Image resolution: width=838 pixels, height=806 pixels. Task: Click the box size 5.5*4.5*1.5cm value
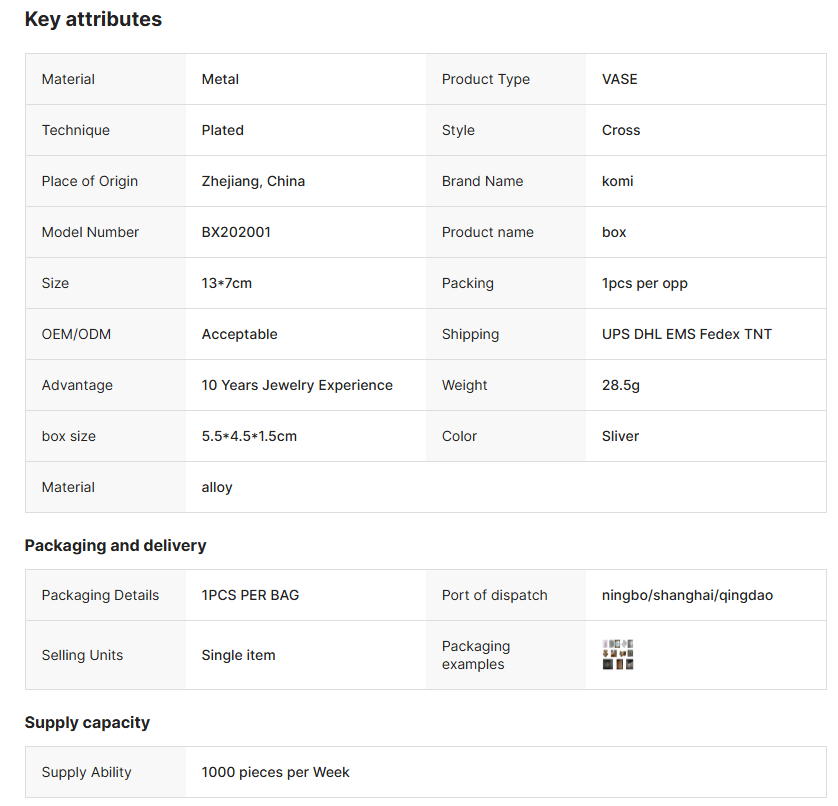249,436
